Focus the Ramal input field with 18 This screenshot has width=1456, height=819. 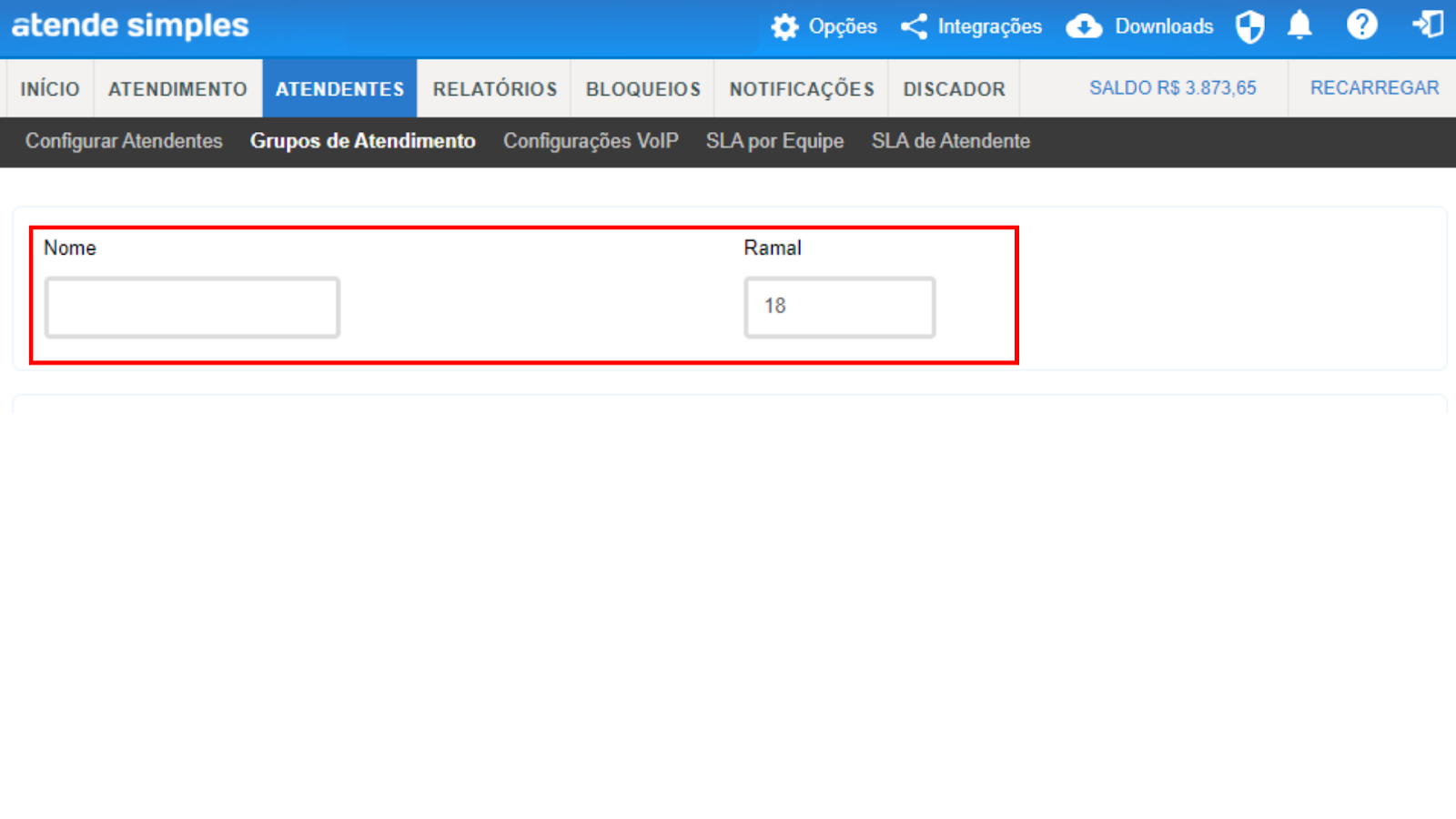(x=839, y=308)
